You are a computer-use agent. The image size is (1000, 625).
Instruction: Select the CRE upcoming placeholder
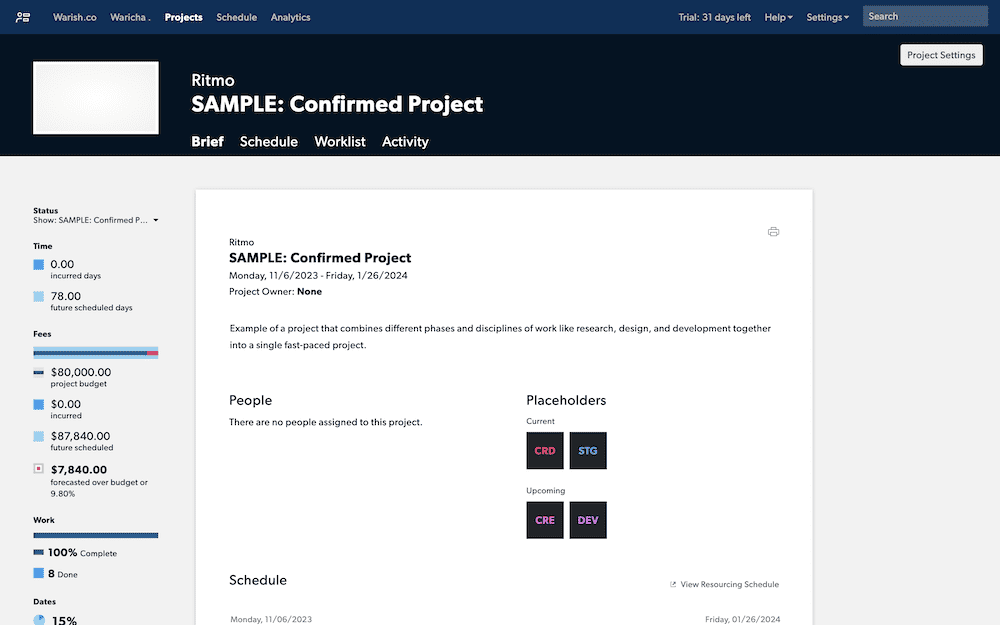coord(545,520)
